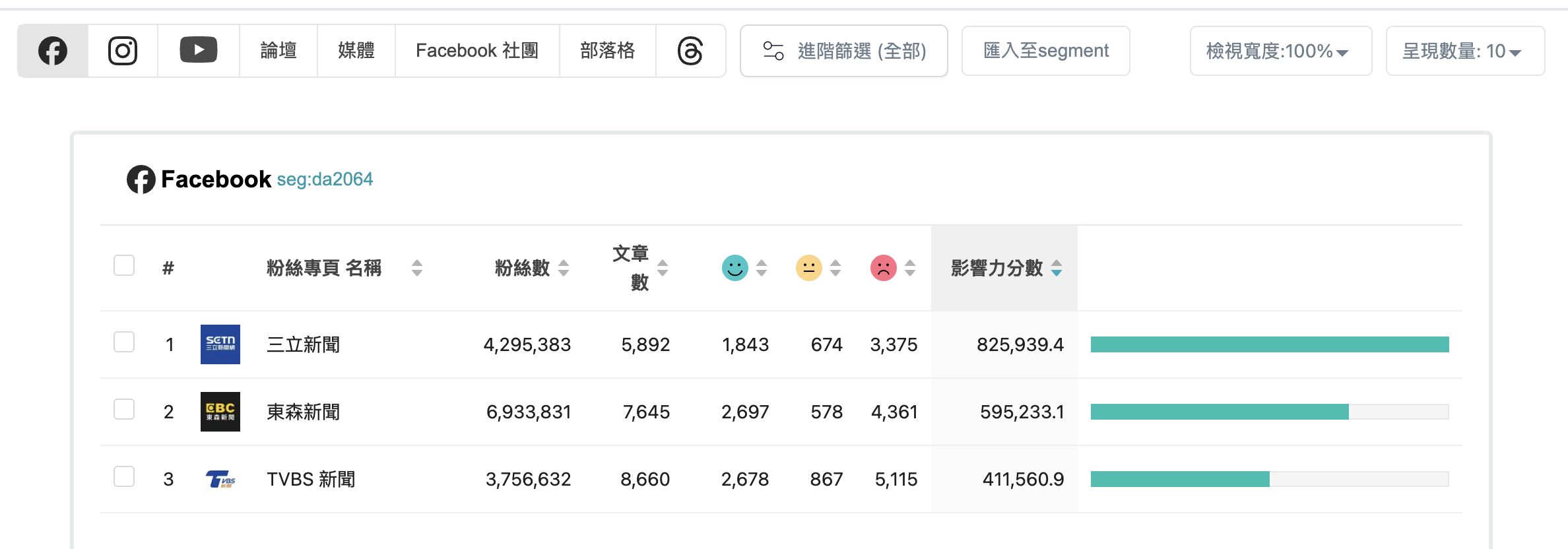This screenshot has width=1568, height=549.
Task: Open the SETN 三立新聞 logo thumbnail
Action: 220,344
